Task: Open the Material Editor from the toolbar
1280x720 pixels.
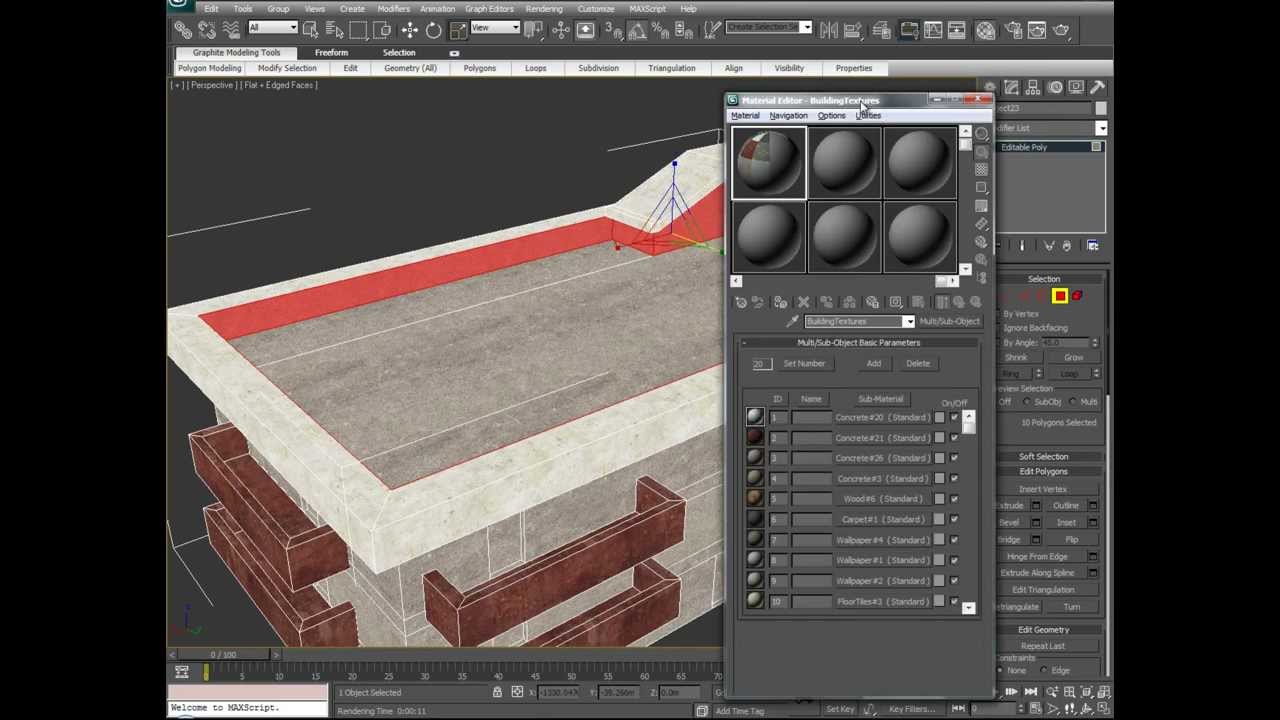Action: 986,30
